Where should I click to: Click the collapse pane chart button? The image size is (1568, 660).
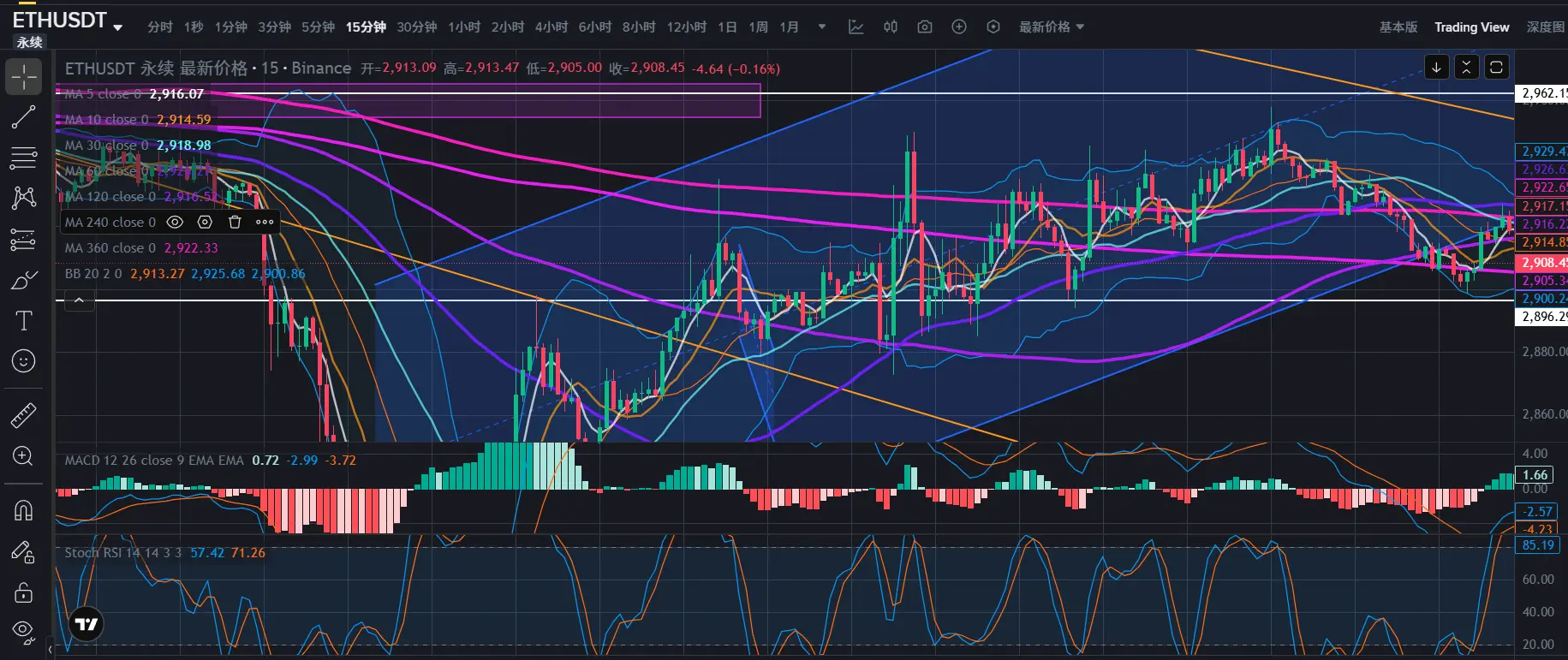(1466, 67)
